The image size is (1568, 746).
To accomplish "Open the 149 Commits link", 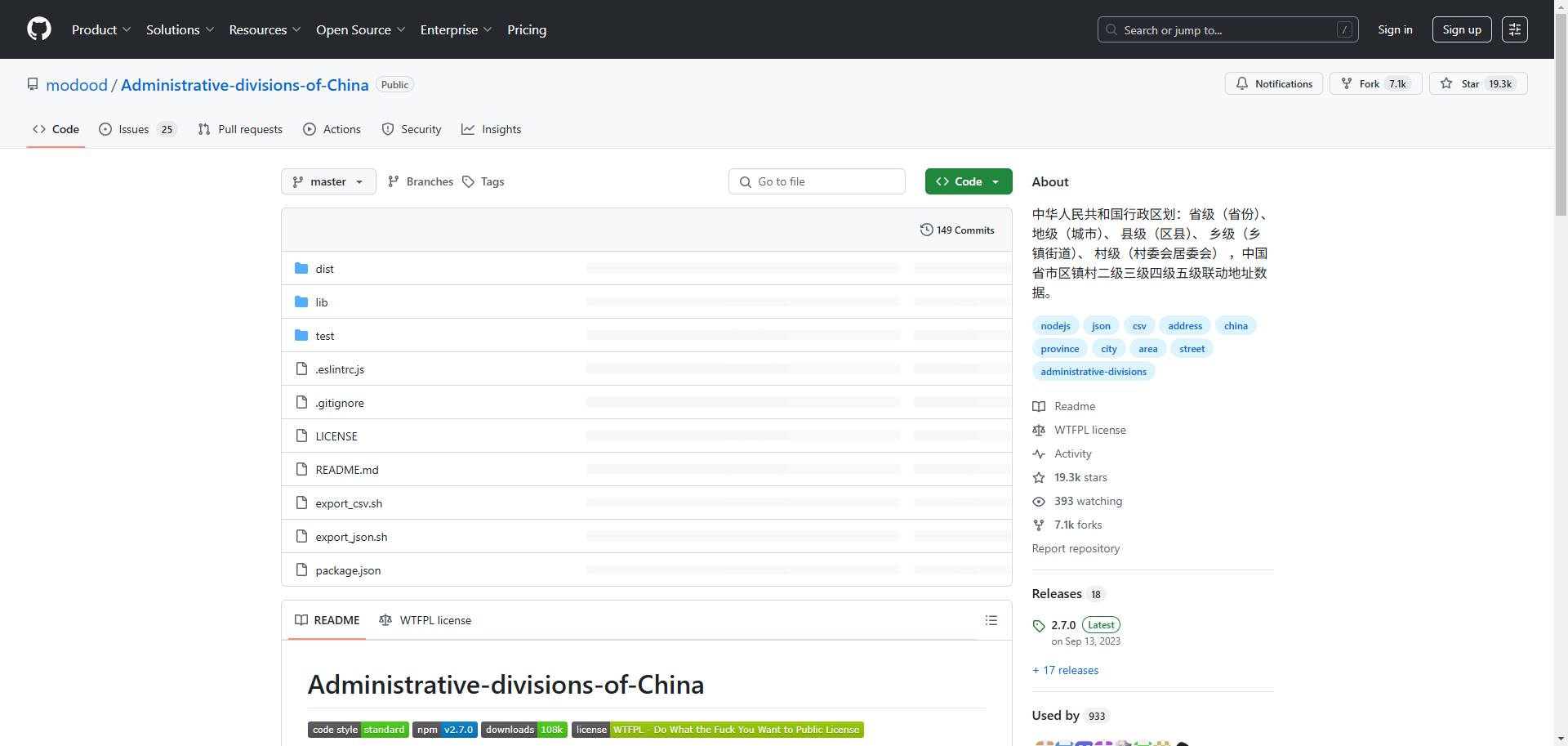I will [957, 230].
